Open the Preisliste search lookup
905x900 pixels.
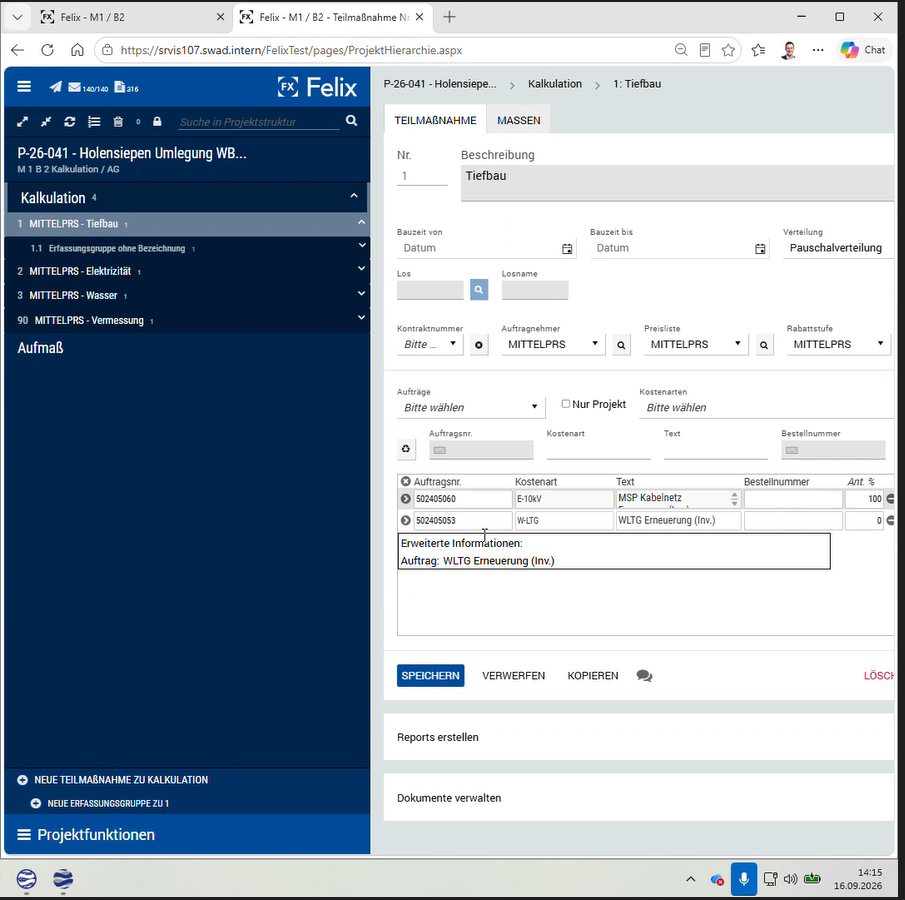(x=764, y=345)
